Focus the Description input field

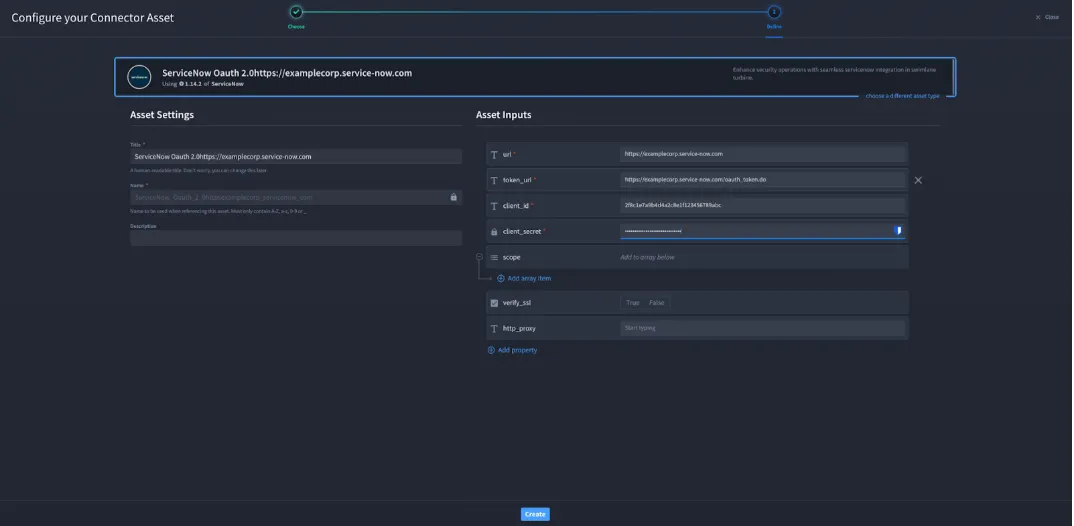(296, 238)
